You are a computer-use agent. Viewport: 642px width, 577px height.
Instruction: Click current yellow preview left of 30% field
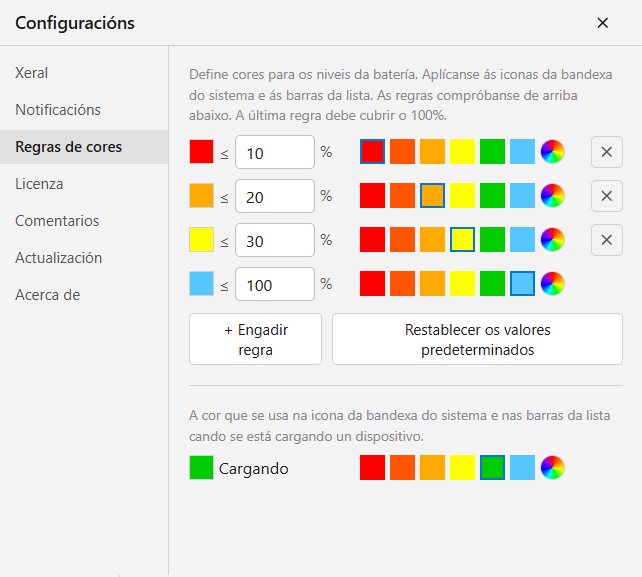click(x=201, y=240)
